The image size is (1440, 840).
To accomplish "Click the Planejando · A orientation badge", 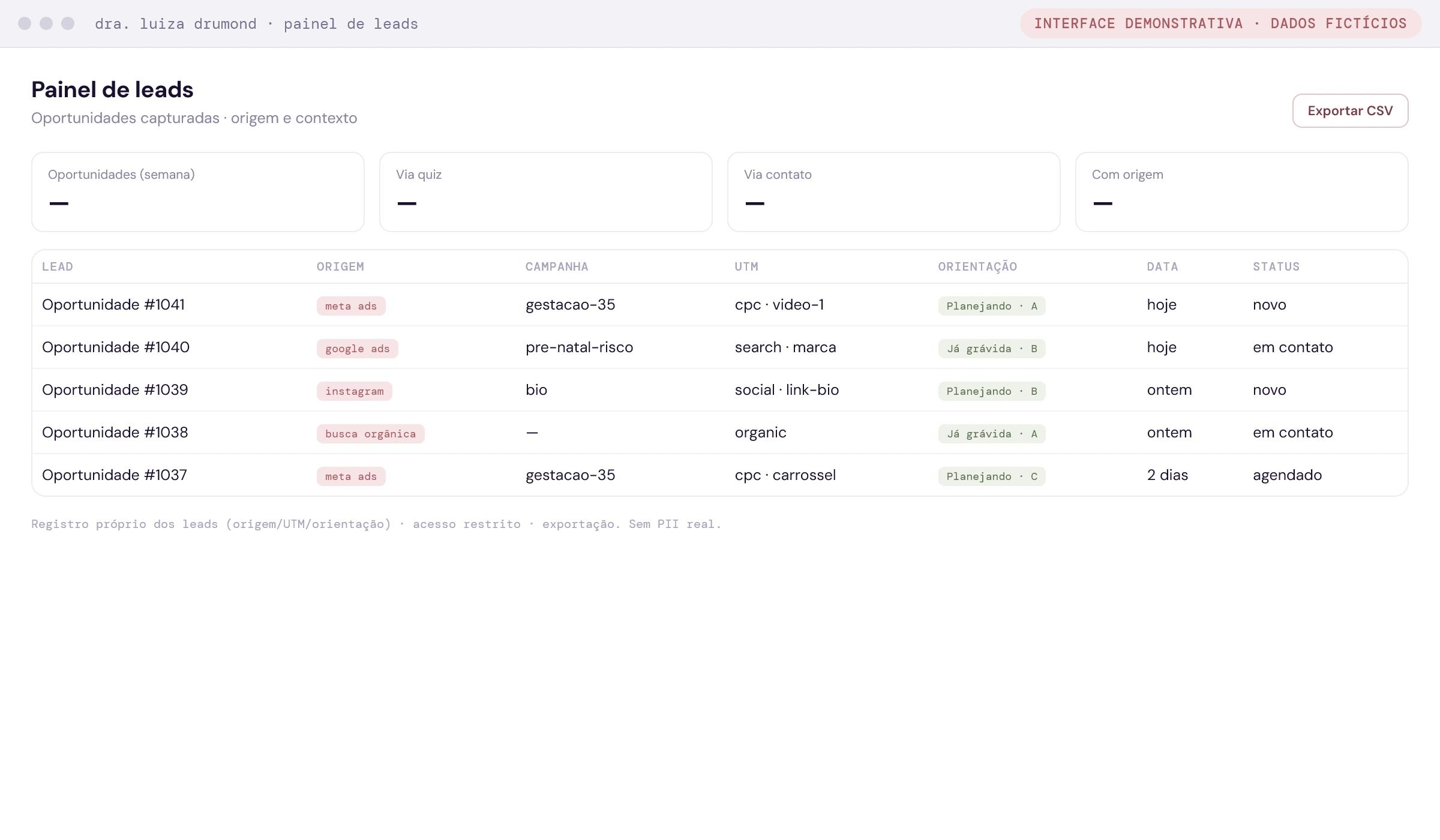I will (992, 306).
